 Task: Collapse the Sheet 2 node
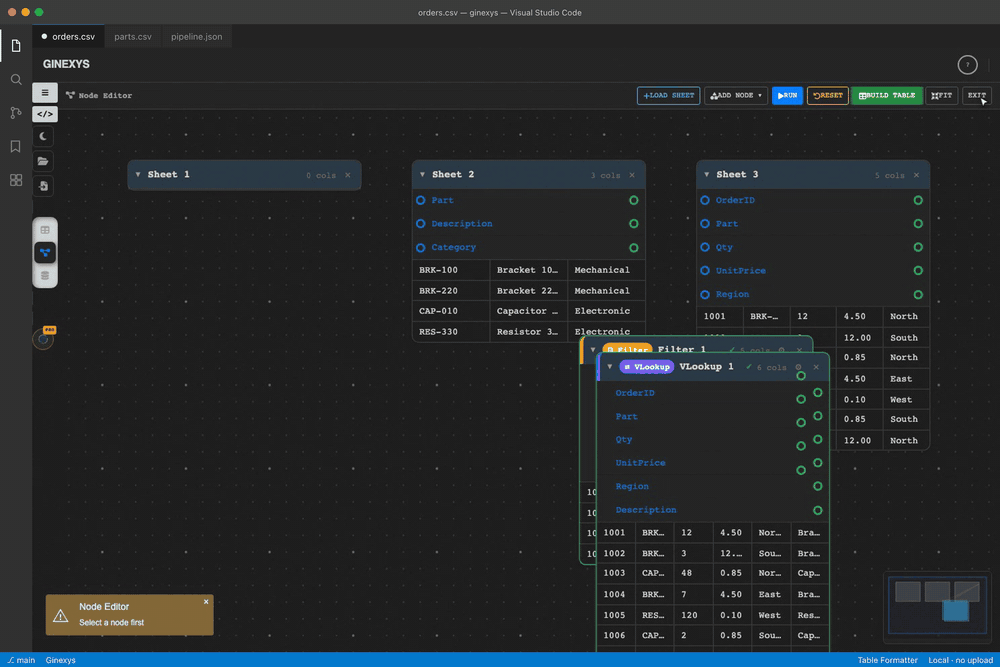tap(422, 175)
